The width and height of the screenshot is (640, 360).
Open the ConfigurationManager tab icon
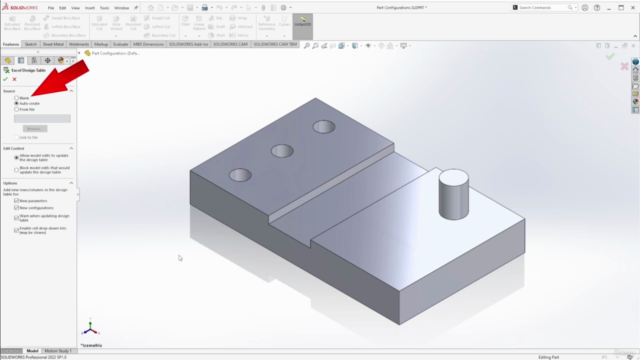coord(34,60)
